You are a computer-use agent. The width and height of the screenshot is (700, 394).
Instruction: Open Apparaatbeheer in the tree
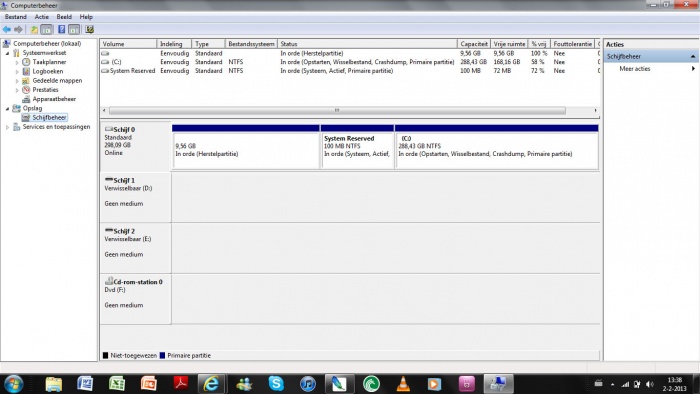pos(54,99)
